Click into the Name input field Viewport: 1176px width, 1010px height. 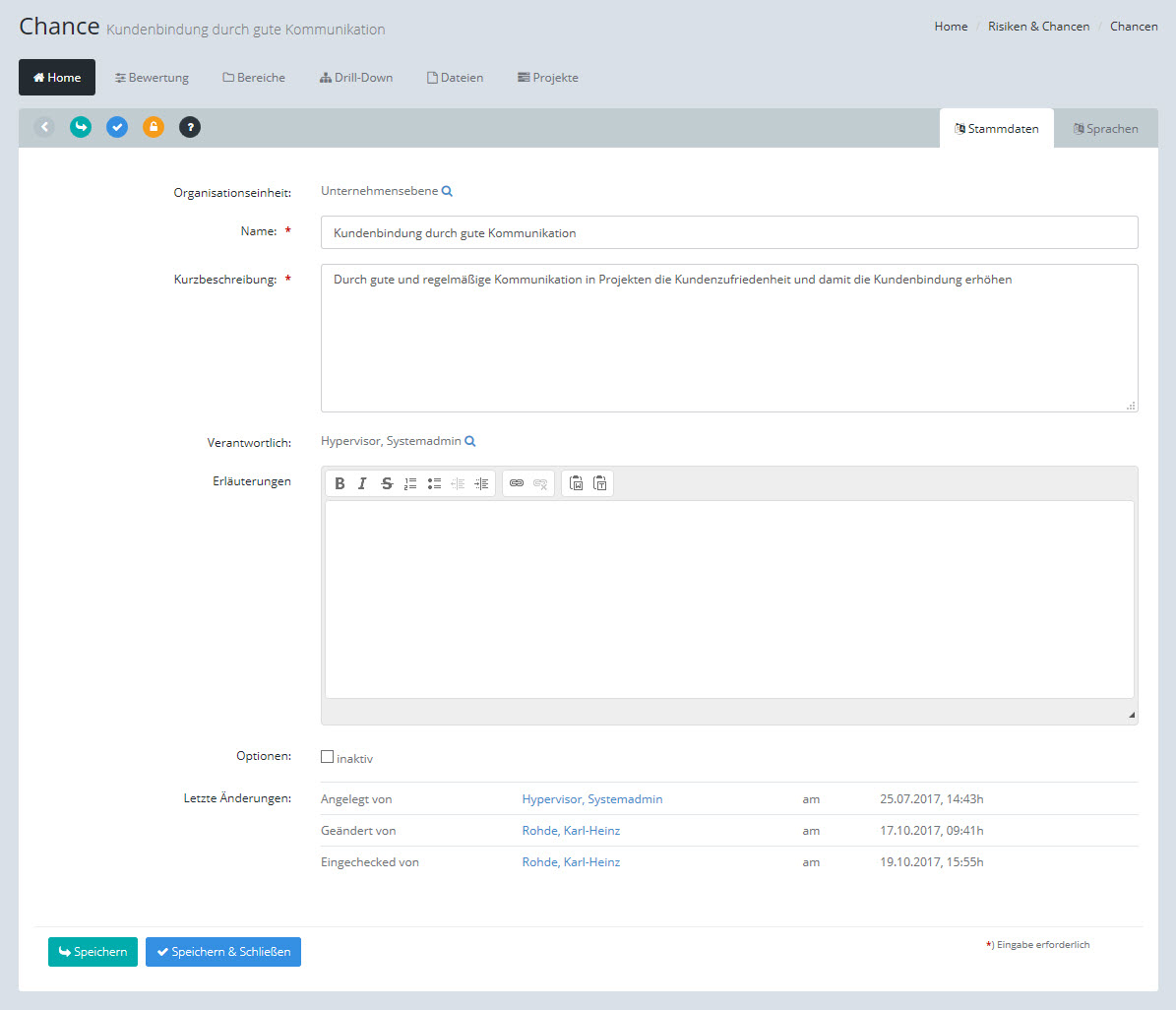[728, 233]
